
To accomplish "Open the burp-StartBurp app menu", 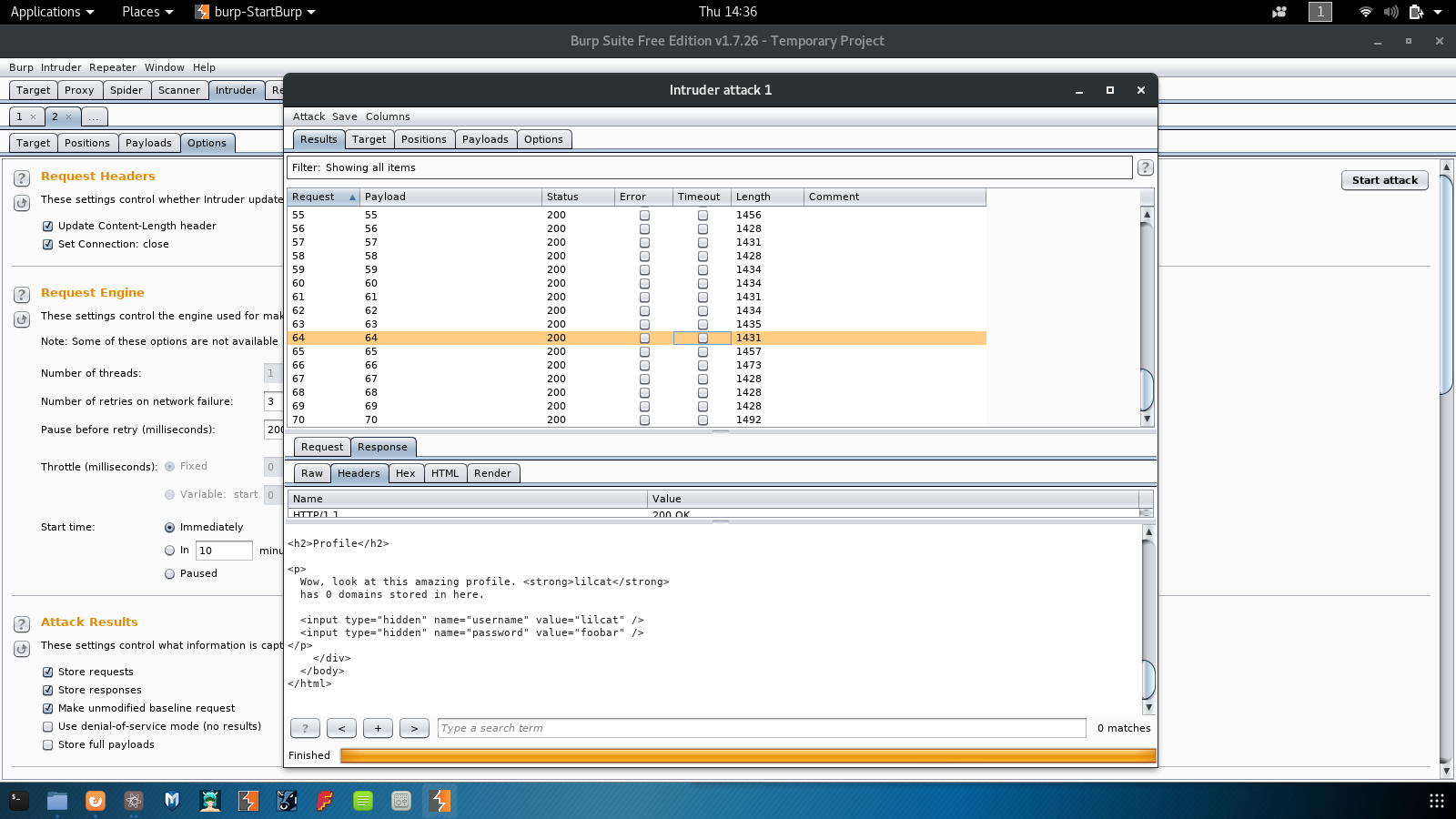I will pyautogui.click(x=256, y=12).
